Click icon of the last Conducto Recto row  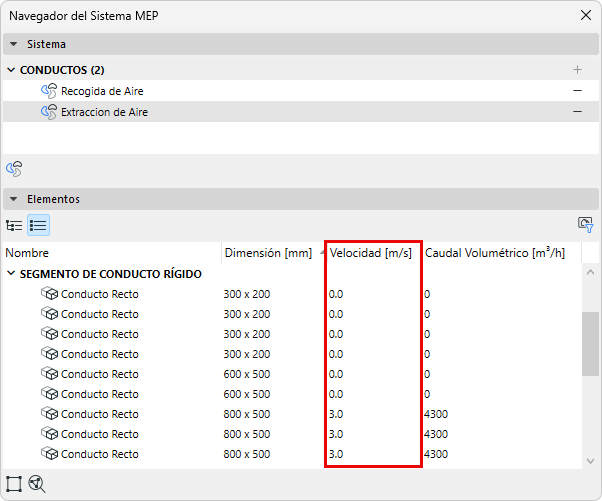(49, 454)
